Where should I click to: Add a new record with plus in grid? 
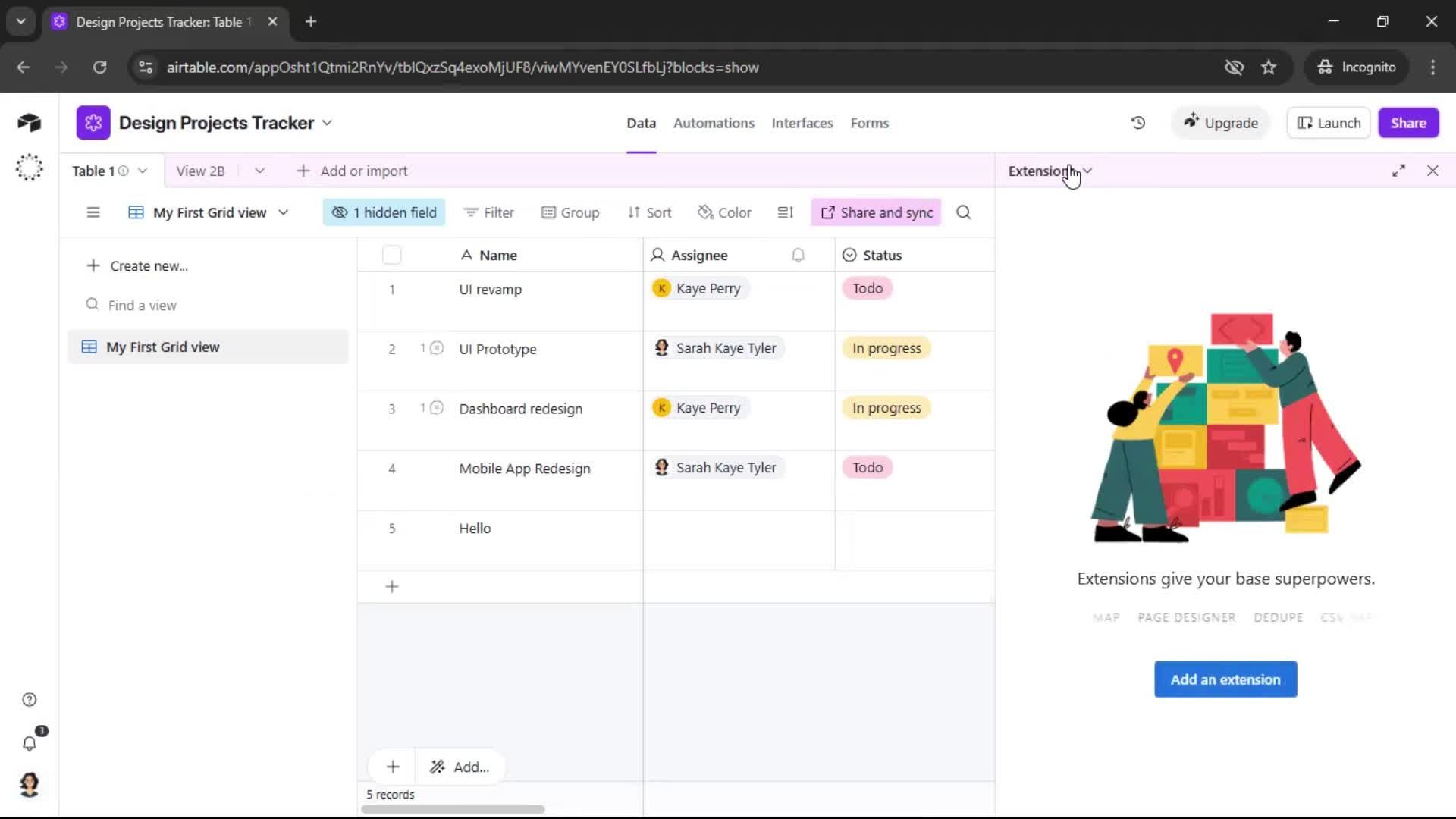(392, 586)
